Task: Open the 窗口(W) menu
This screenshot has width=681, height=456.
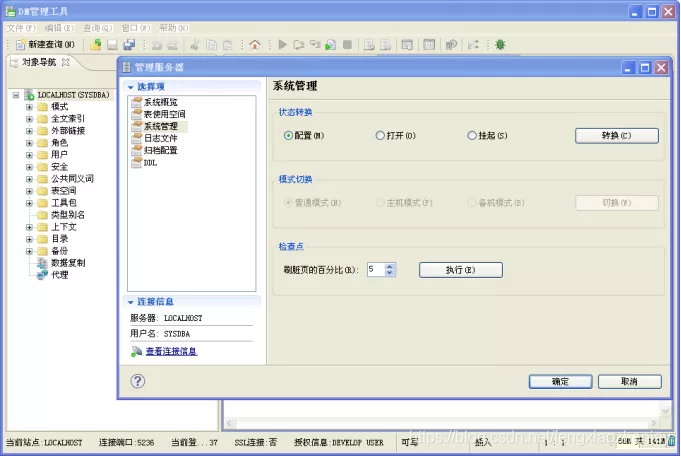Action: [136, 28]
